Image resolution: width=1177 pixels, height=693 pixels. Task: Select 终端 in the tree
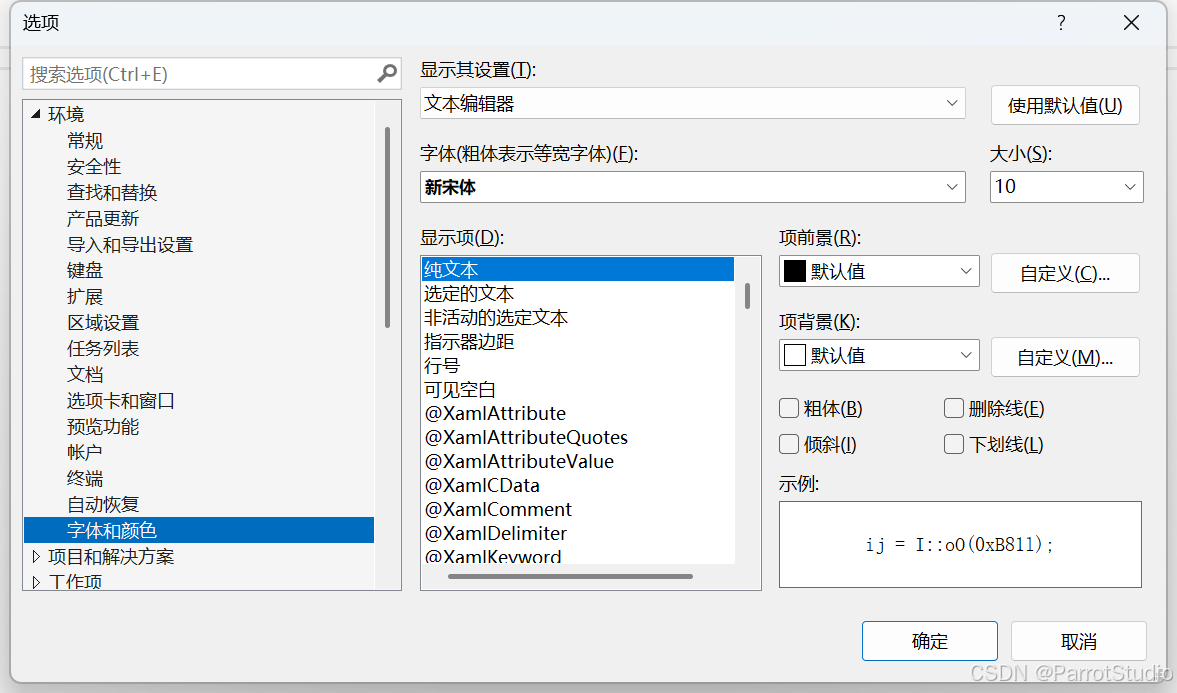(85, 479)
